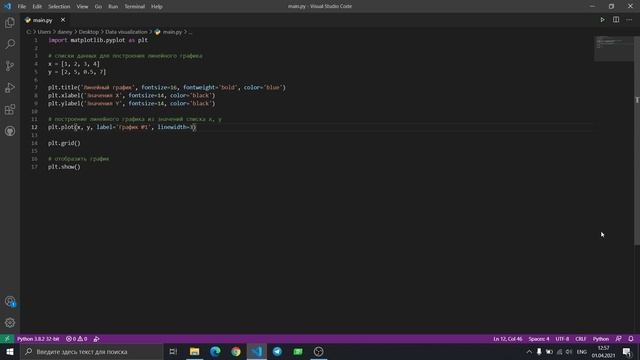Open the Run menu
The width and height of the screenshot is (640, 360).
tap(113, 7)
